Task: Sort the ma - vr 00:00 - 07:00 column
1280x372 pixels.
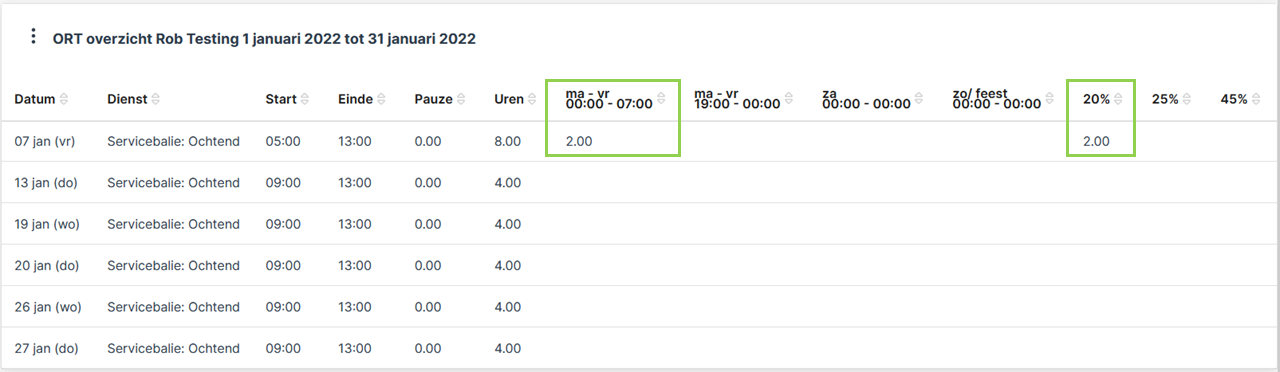Action: pyautogui.click(x=661, y=99)
